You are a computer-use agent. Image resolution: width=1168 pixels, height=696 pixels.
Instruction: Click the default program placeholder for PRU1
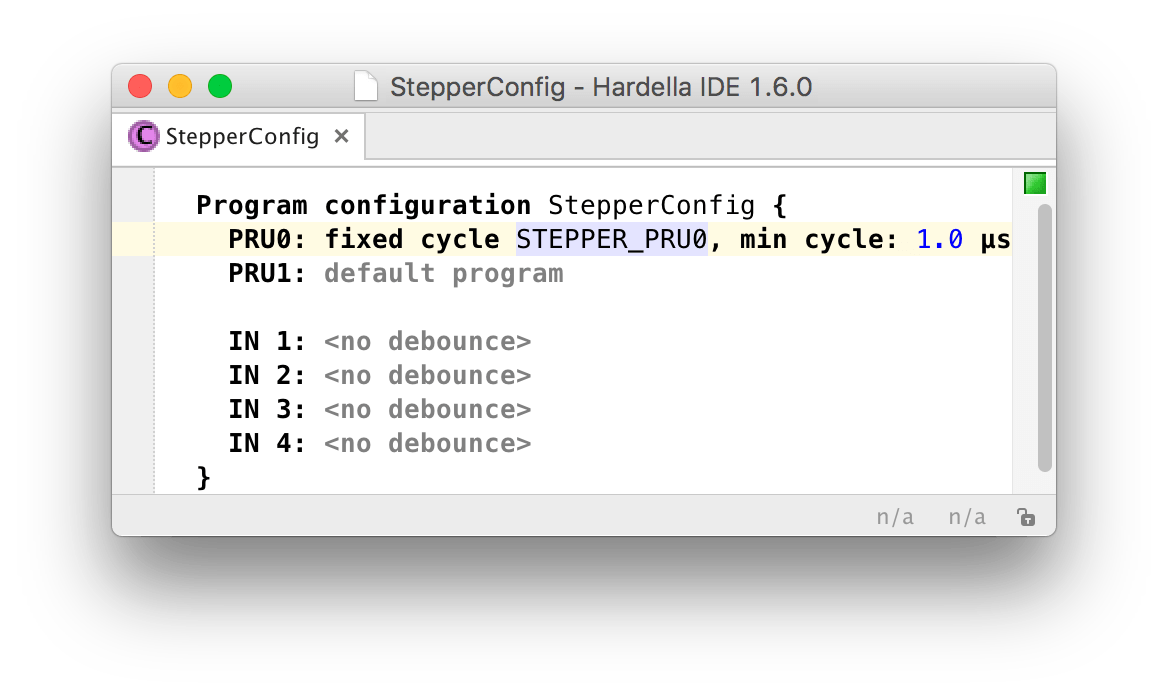coord(444,273)
